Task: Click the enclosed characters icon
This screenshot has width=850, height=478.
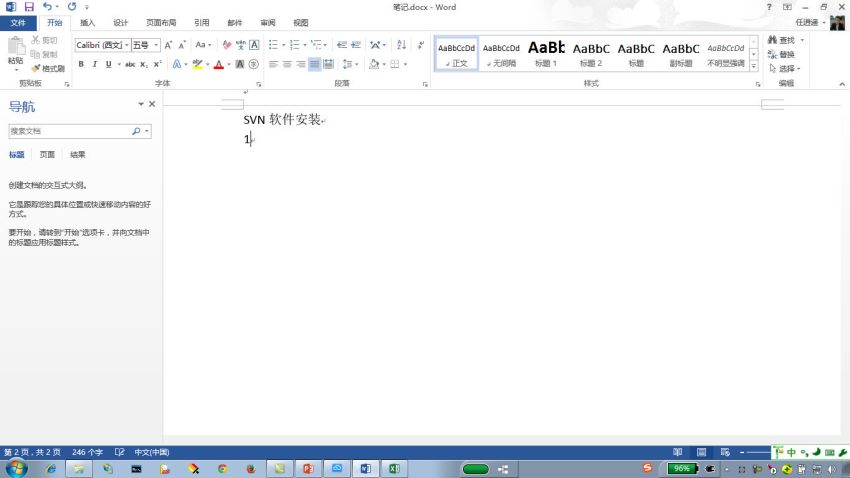Action: (x=253, y=64)
